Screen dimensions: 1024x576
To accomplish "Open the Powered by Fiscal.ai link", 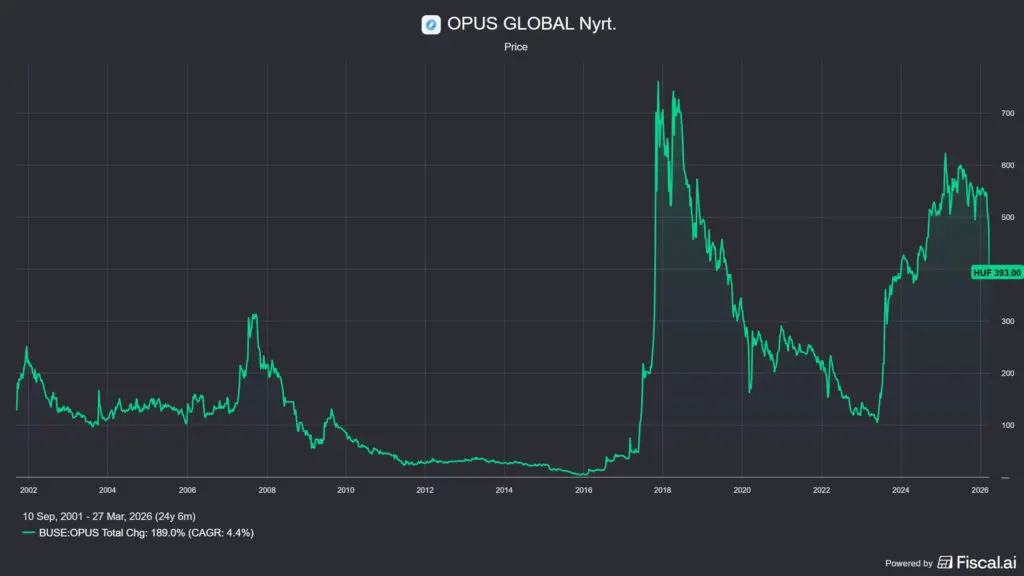I will 951,562.
